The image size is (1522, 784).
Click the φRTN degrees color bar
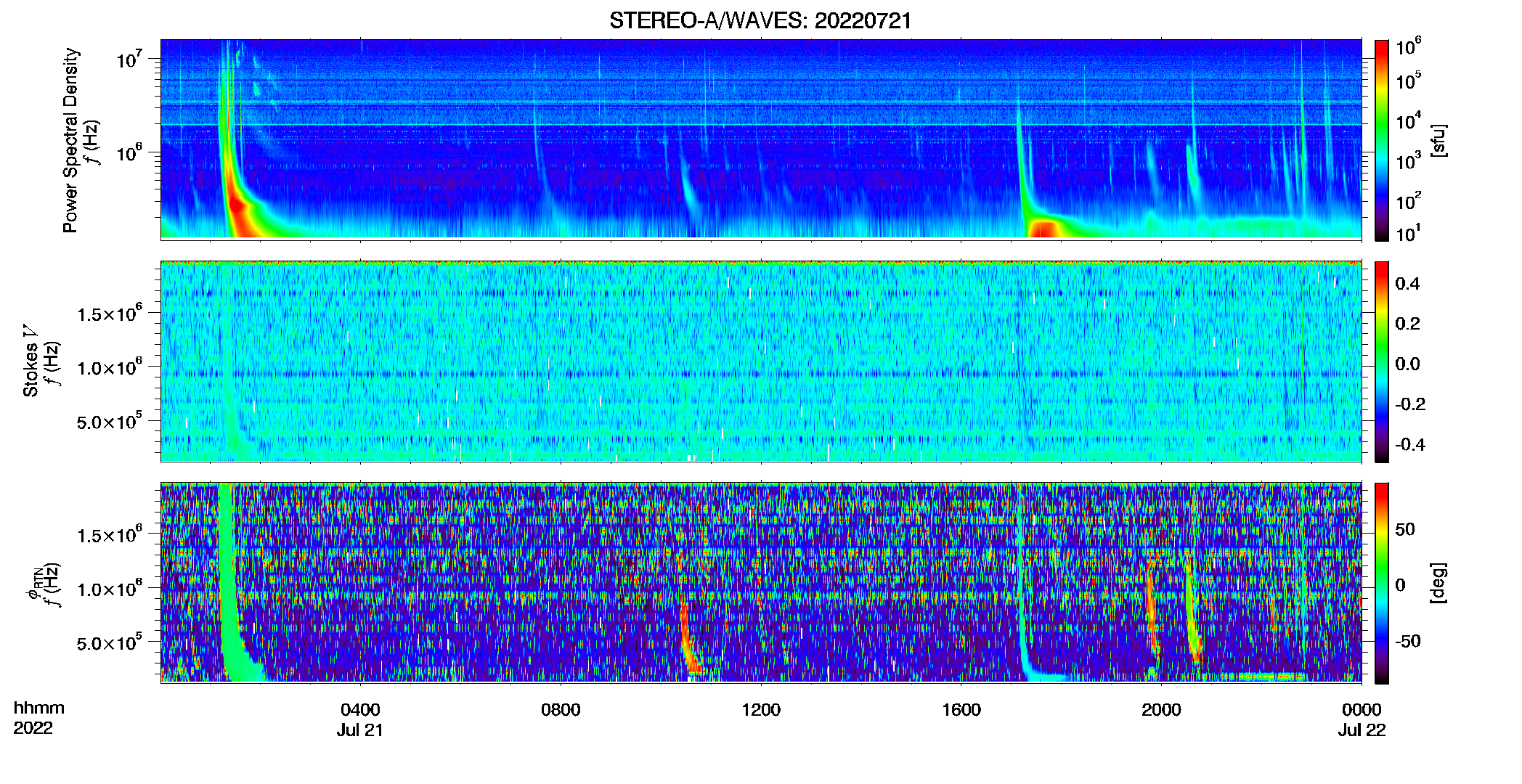pyautogui.click(x=1382, y=583)
